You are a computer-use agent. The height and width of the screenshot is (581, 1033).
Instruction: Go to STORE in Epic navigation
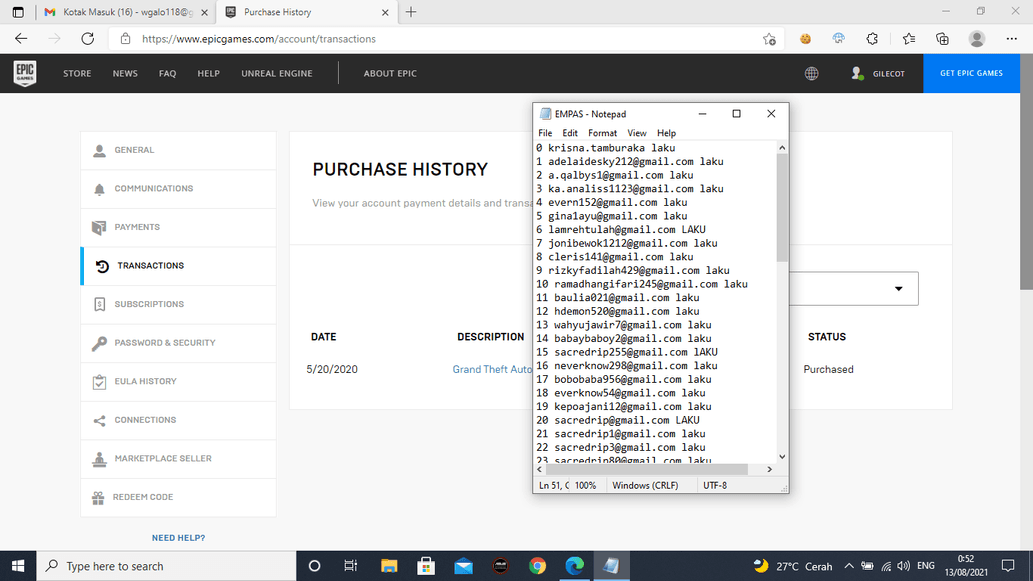[77, 74]
